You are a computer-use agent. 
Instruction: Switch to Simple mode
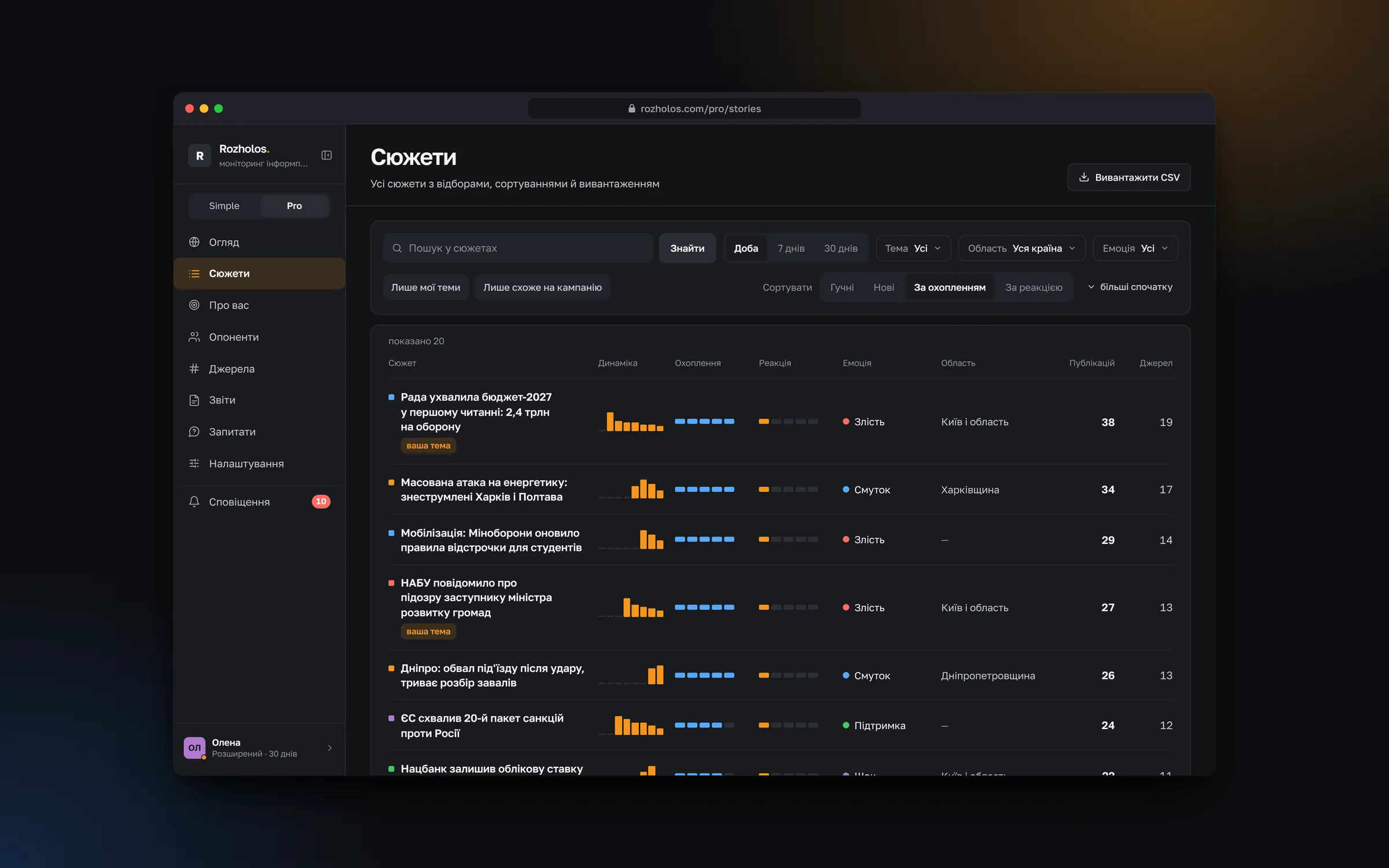(224, 206)
